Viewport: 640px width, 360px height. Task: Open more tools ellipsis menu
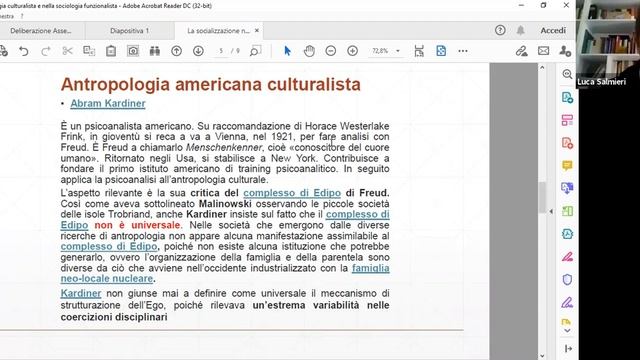[463, 51]
